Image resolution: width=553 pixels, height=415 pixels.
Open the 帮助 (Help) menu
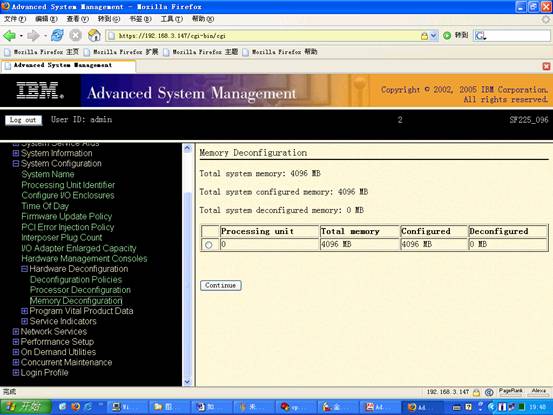[203, 19]
